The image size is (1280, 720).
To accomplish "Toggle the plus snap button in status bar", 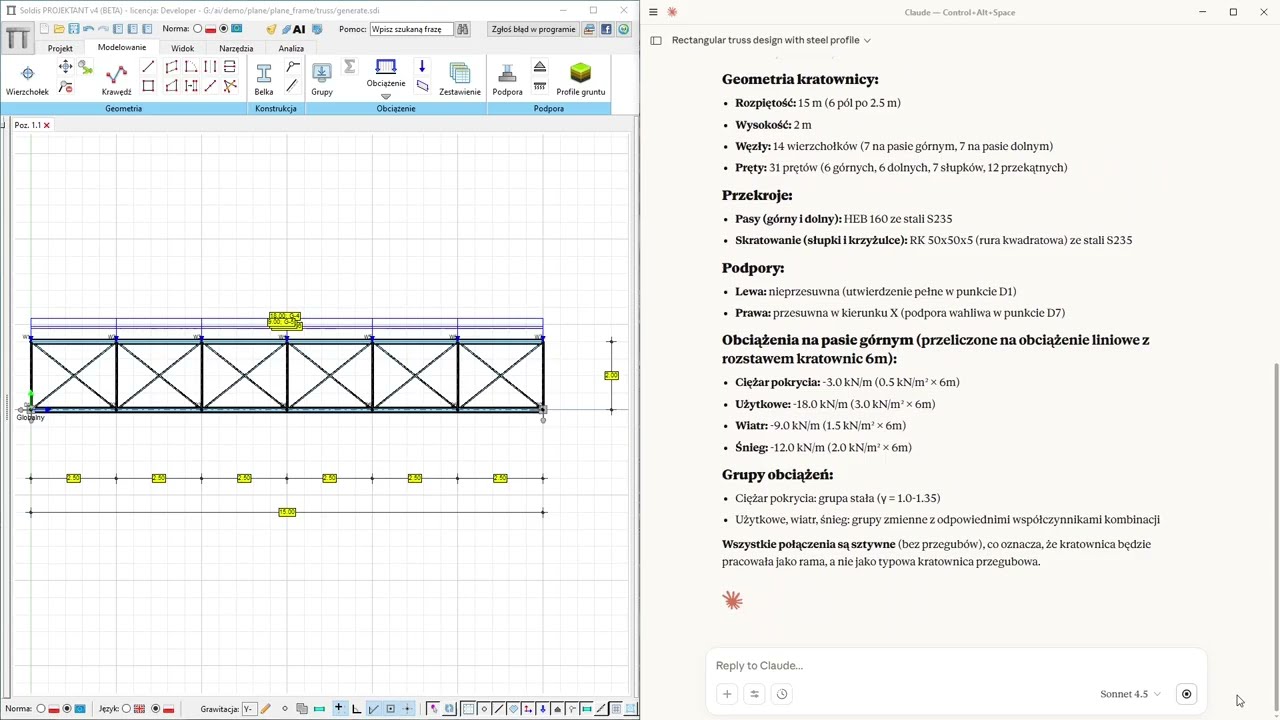I will [339, 709].
